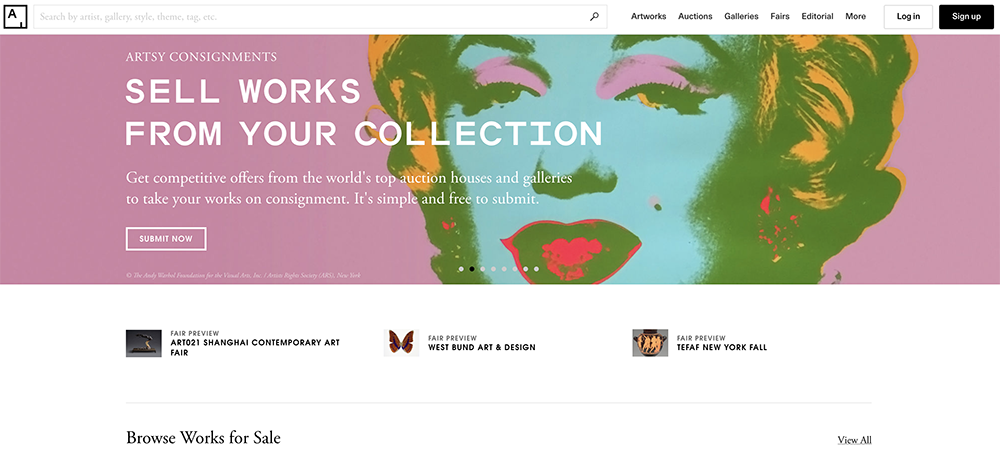Select the last carousel slide dot
The image size is (1000, 464).
point(536,269)
